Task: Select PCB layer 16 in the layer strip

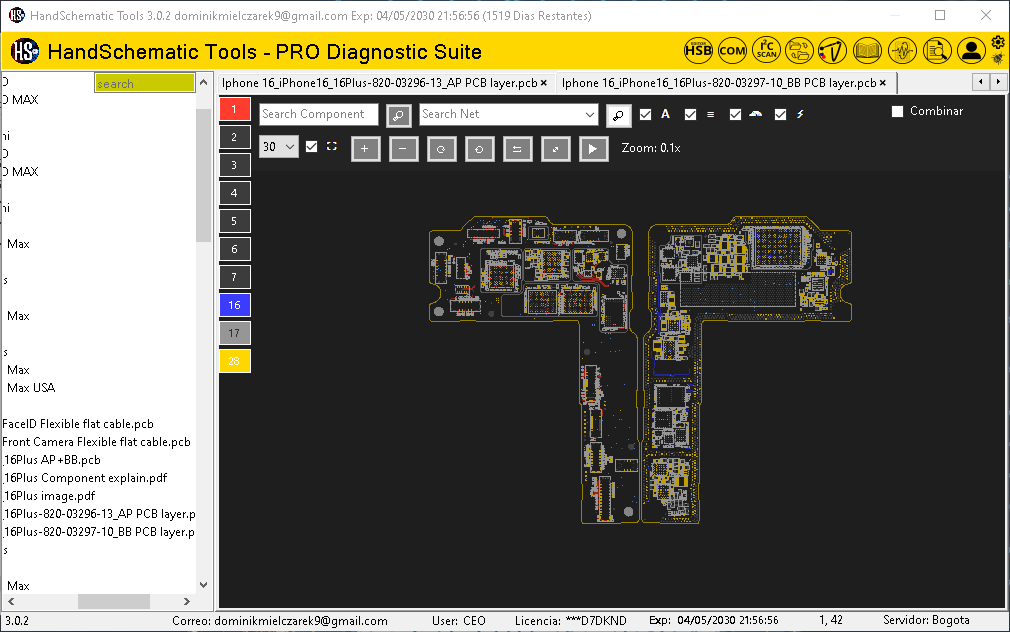Action: click(234, 304)
